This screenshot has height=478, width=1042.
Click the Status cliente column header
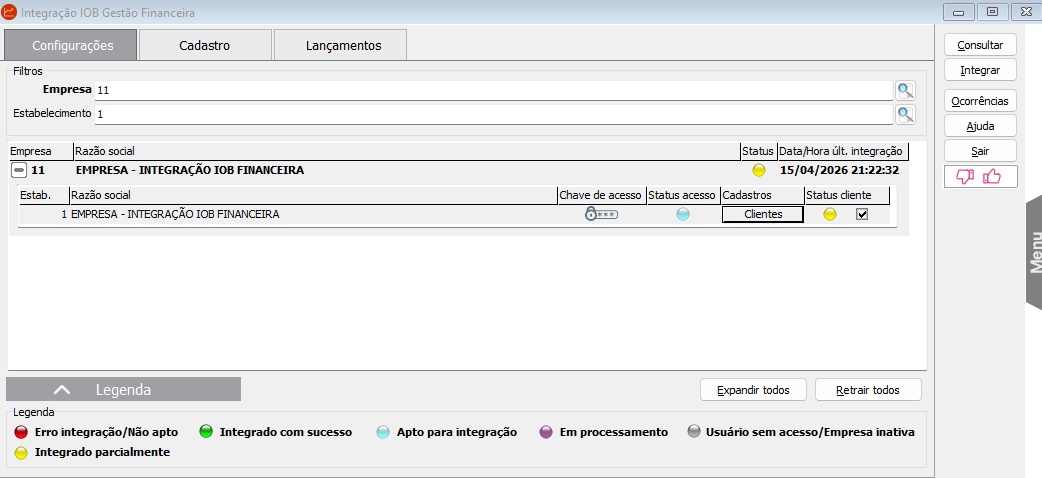pyautogui.click(x=847, y=195)
